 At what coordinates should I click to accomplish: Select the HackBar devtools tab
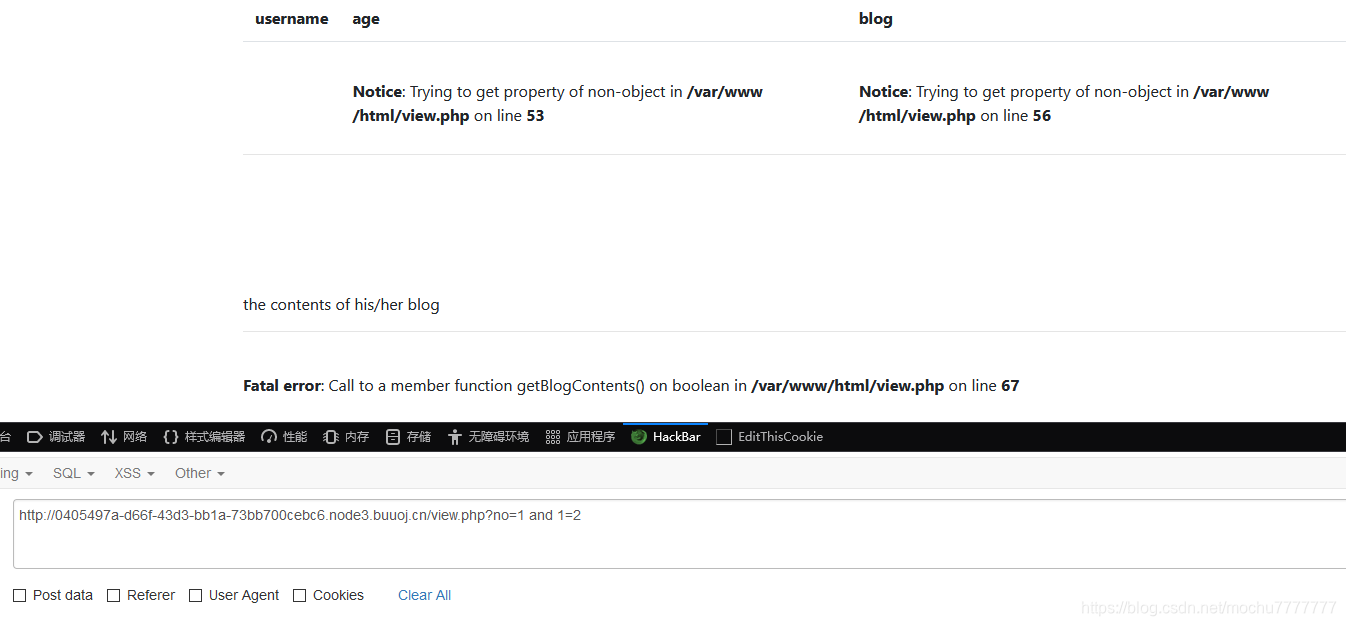[666, 437]
